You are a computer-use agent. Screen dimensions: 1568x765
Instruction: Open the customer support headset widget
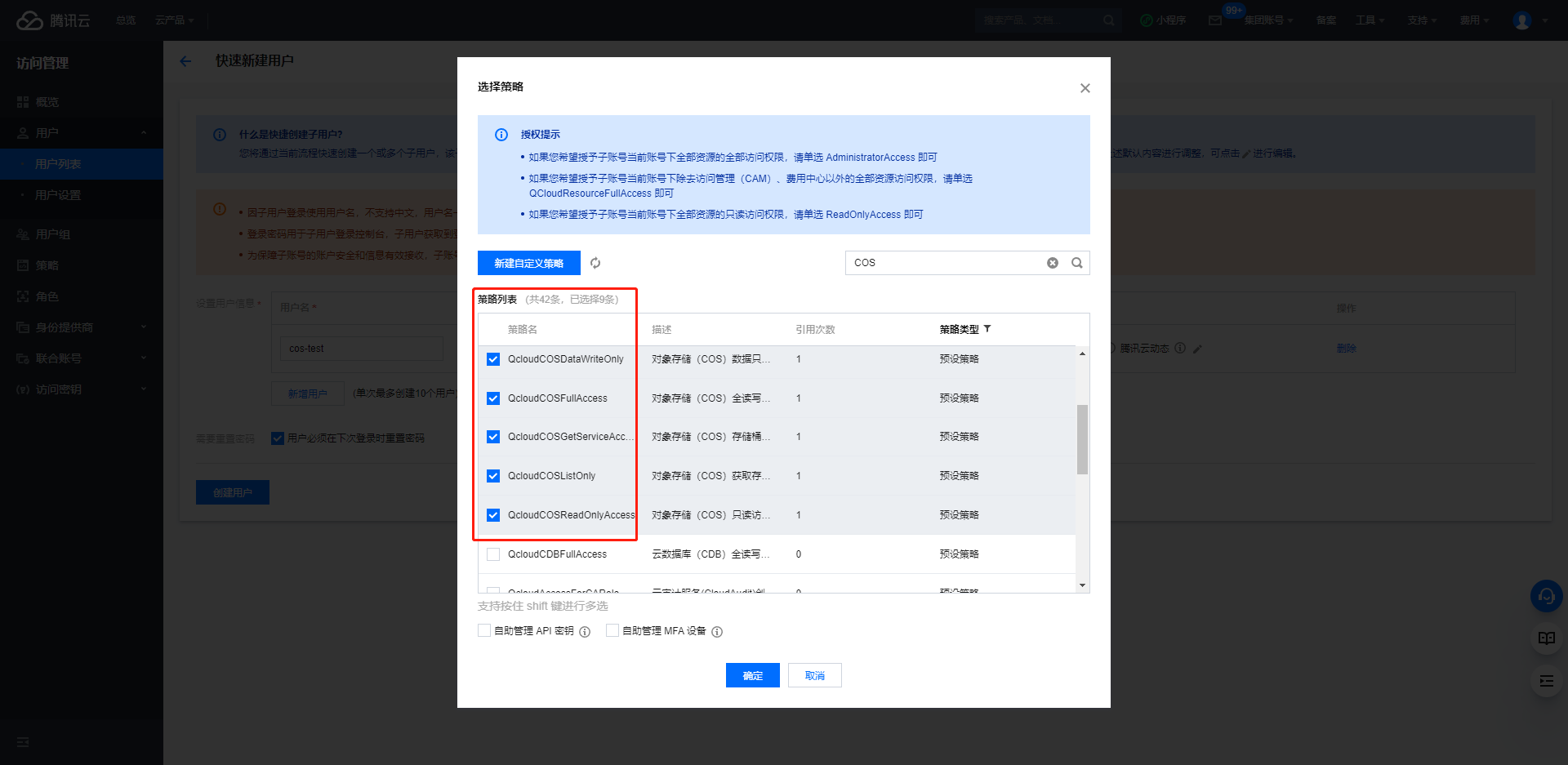click(1547, 596)
